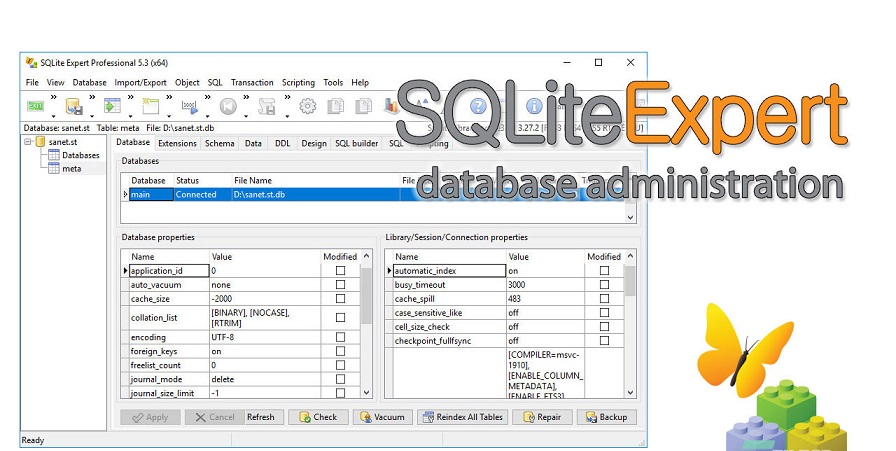Switch to the Extensions tab
Screen dimensions: 896x451
click(x=177, y=143)
